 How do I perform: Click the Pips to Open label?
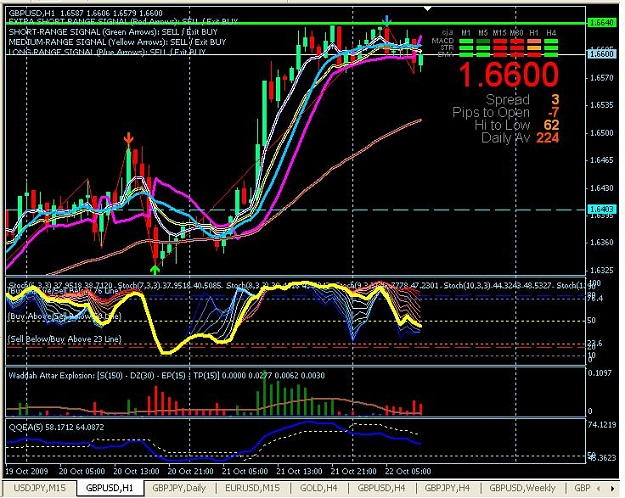point(491,112)
